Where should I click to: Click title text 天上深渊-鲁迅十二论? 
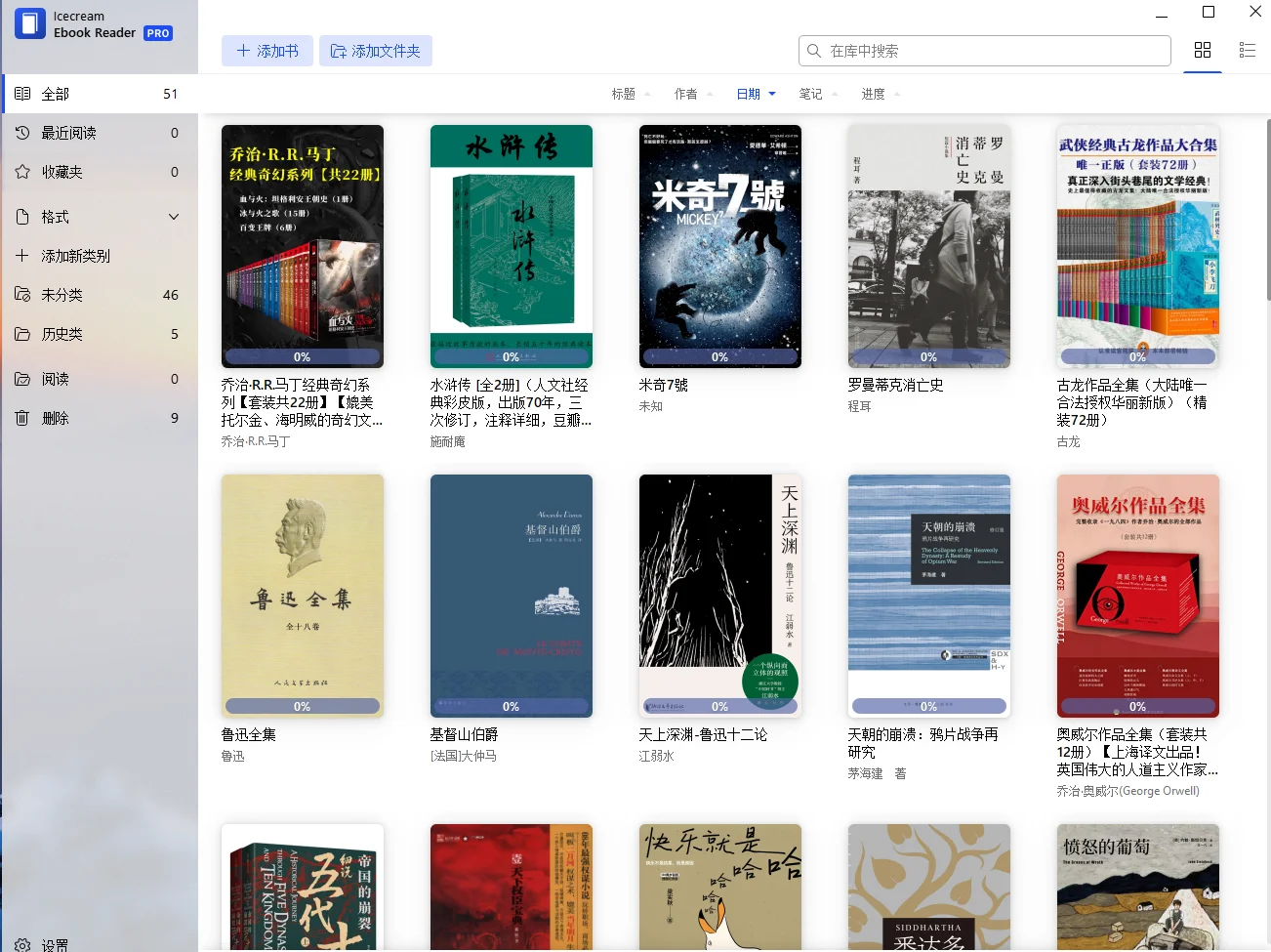pos(704,734)
